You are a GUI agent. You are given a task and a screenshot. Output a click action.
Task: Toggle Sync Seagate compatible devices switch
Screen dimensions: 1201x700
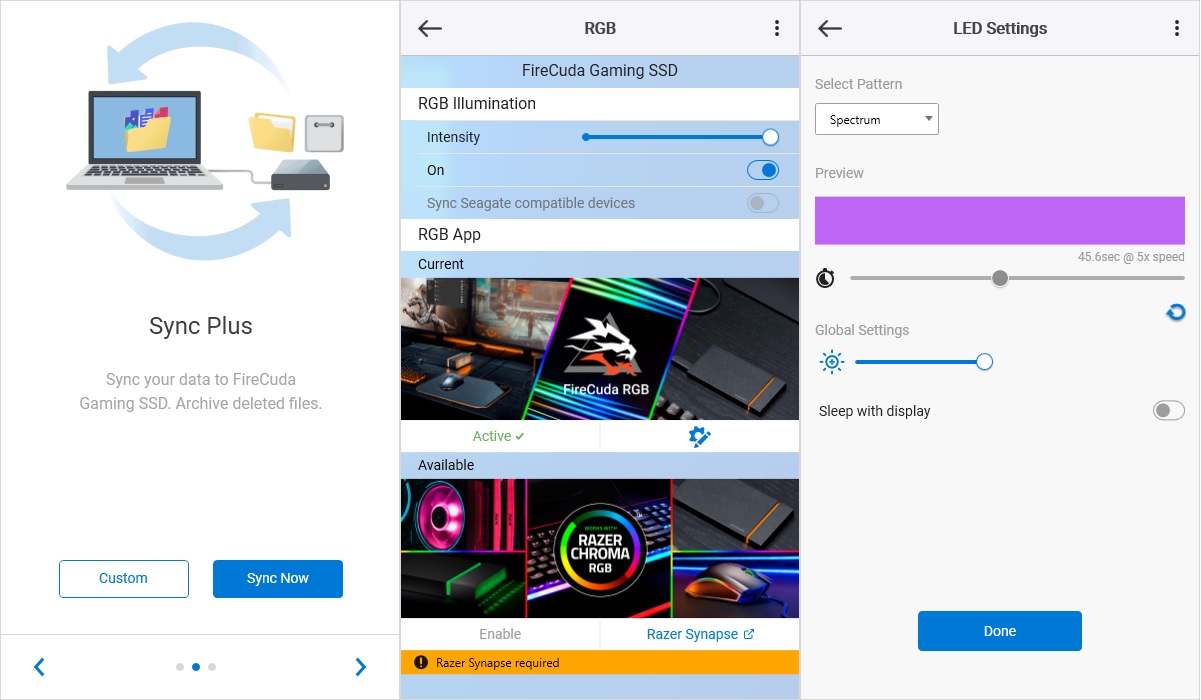763,203
